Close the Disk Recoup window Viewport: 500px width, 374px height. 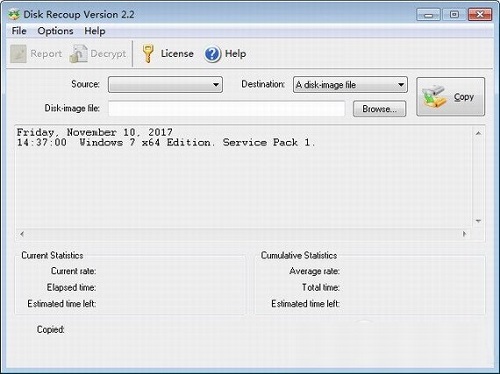tap(480, 15)
